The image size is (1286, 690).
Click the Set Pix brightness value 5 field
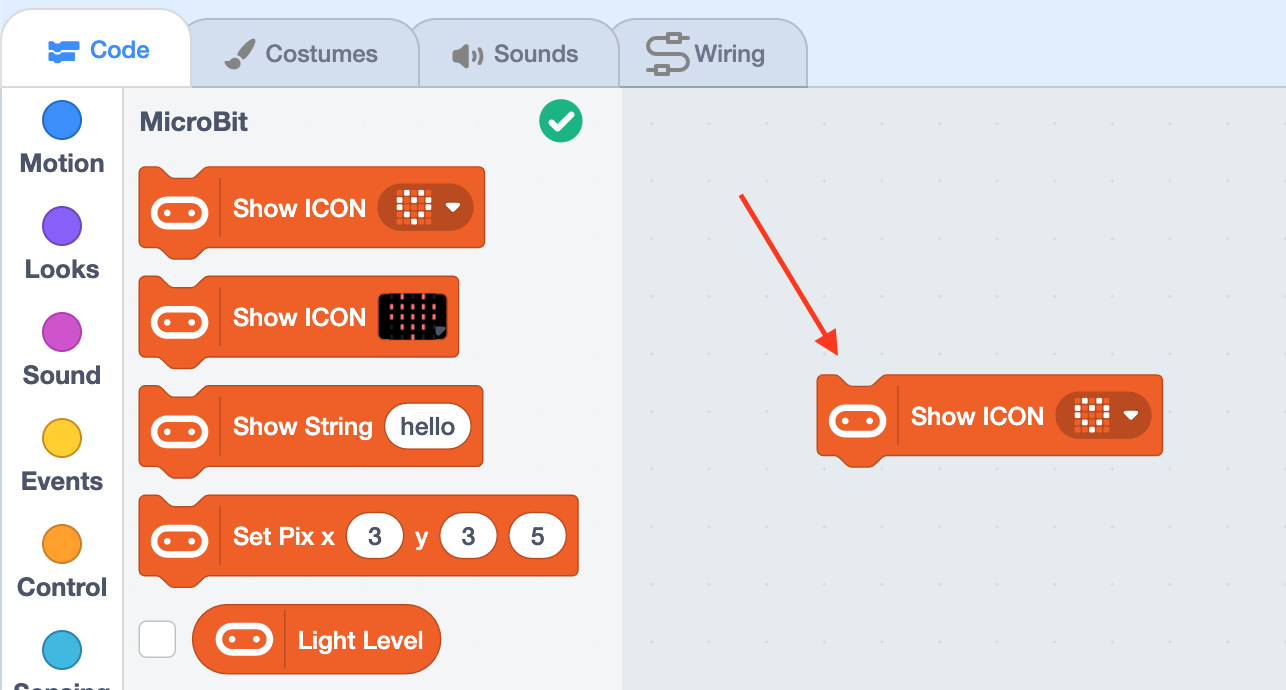pyautogui.click(x=537, y=537)
